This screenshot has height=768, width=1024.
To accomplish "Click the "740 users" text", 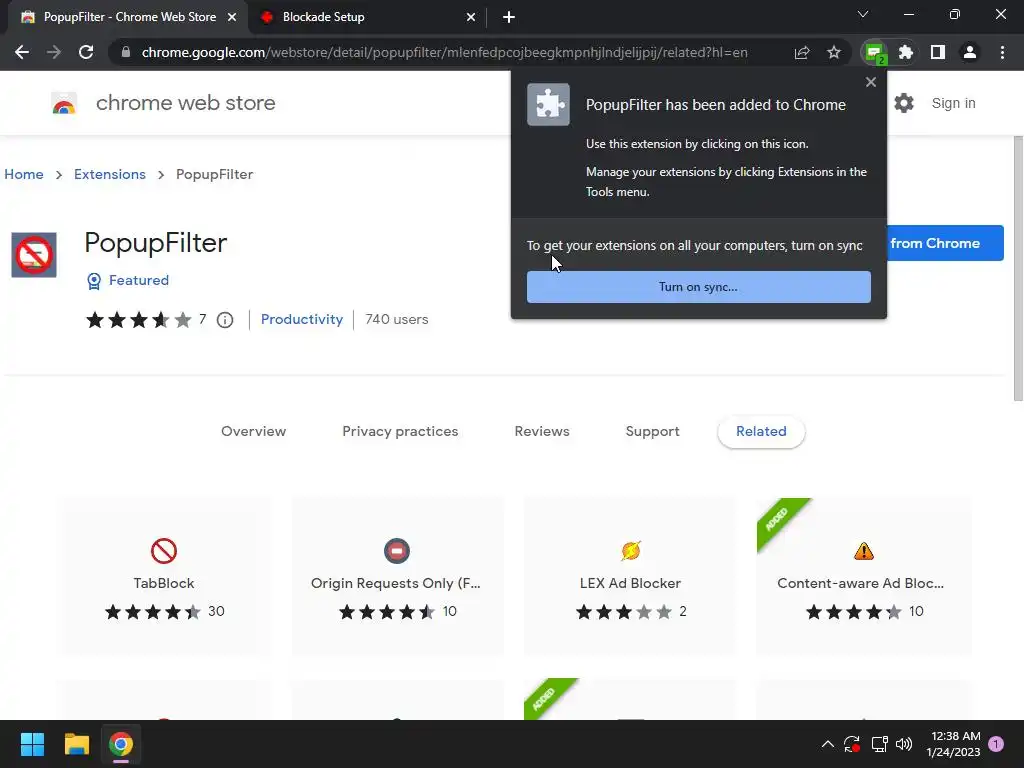I will (397, 319).
